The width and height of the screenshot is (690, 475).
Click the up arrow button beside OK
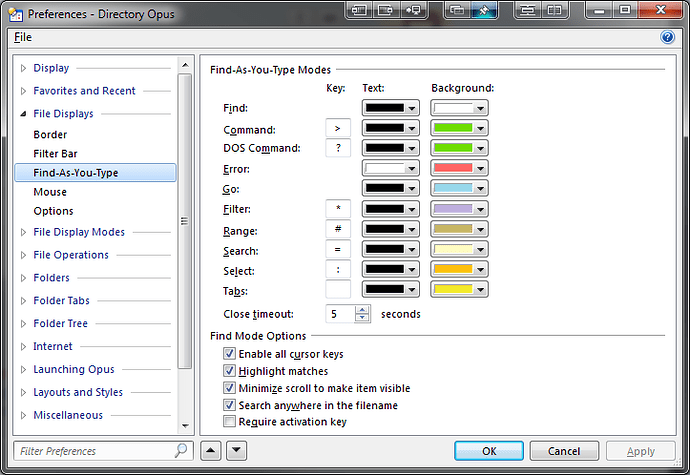tap(211, 450)
